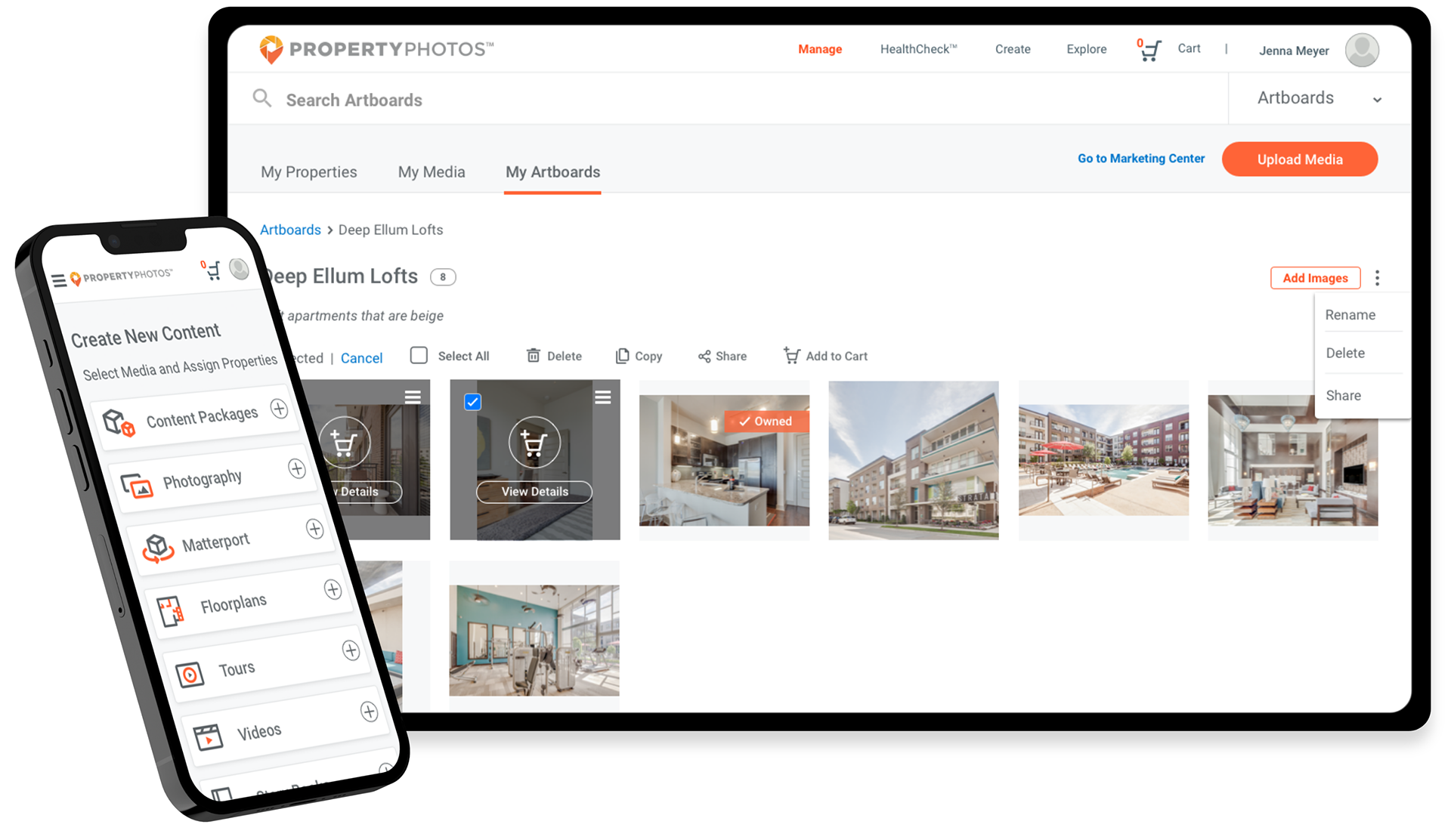Click the PropertyPhotos logo on the tablet
Image resolution: width=1451 pixels, height=840 pixels.
click(x=376, y=49)
